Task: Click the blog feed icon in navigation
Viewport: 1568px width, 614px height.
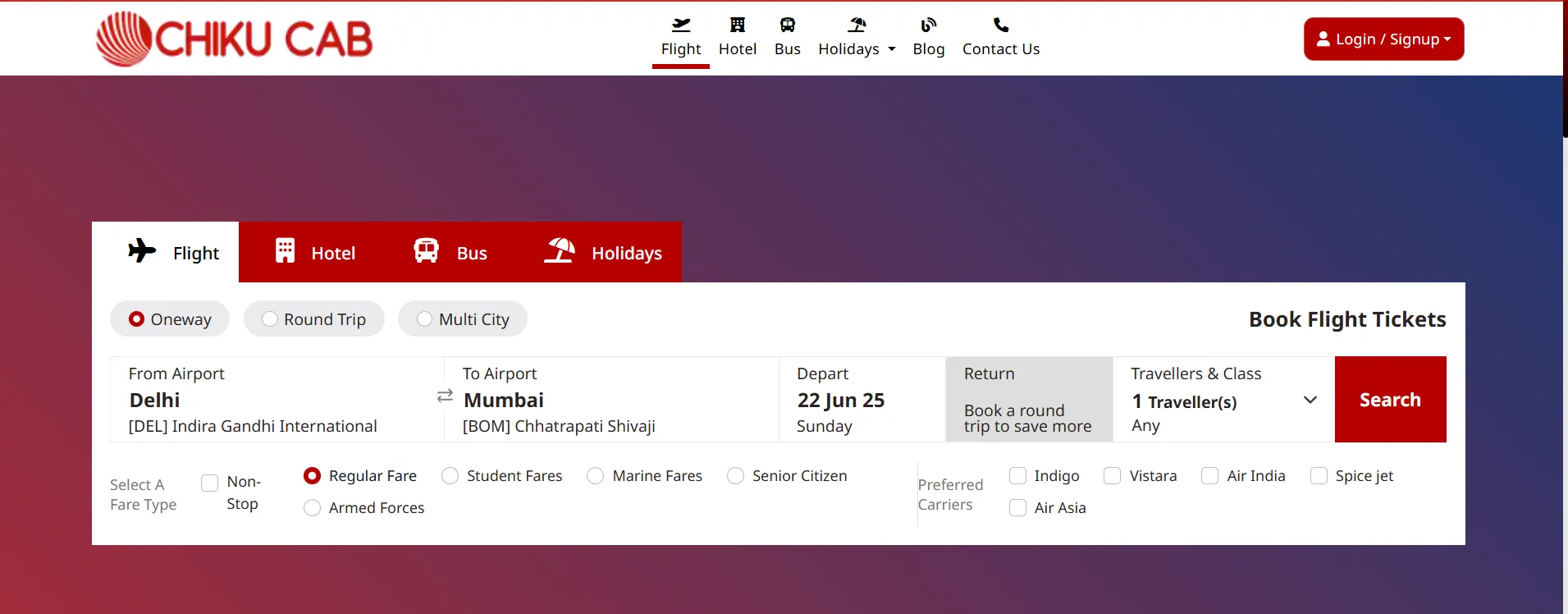Action: pos(928,25)
